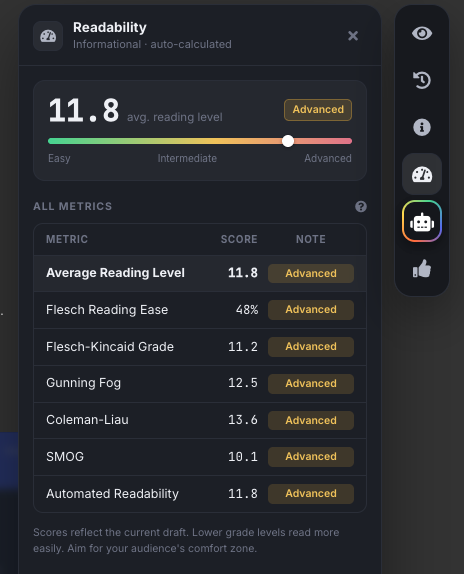The image size is (464, 574).
Task: Select the Flesch-Kincaid Grade row
Action: pos(200,347)
